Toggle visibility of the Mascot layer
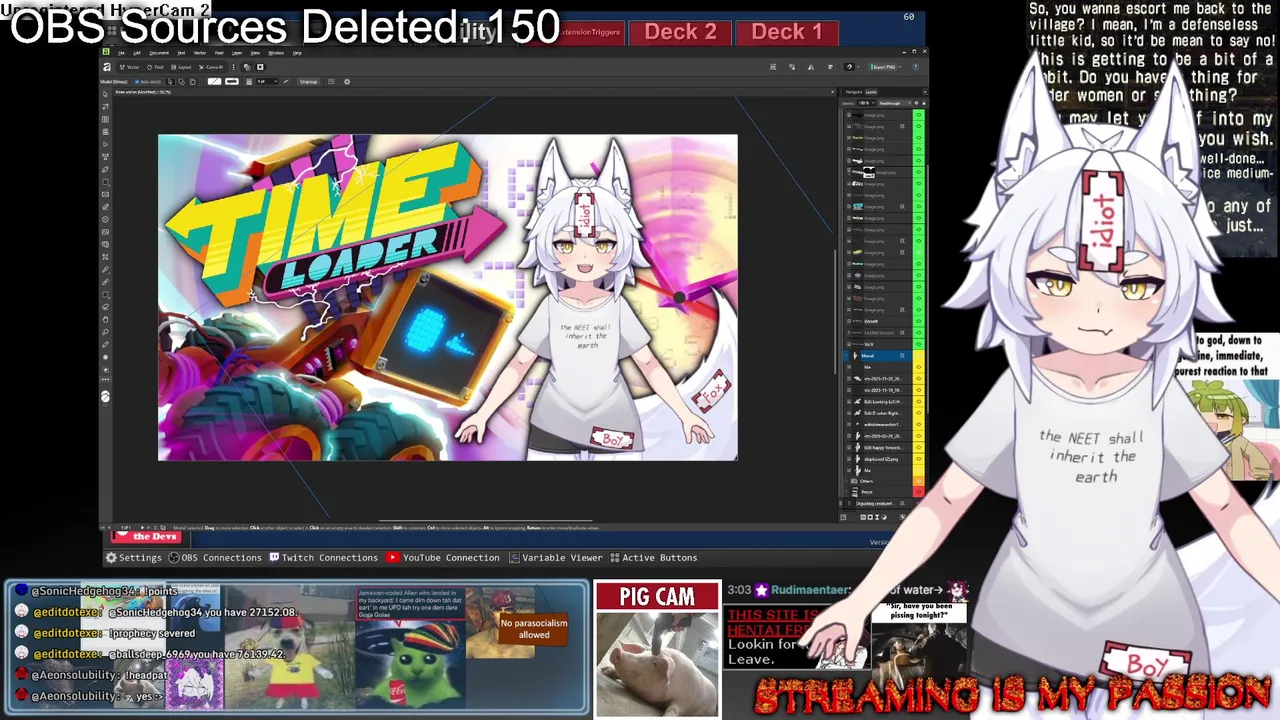 tap(919, 356)
